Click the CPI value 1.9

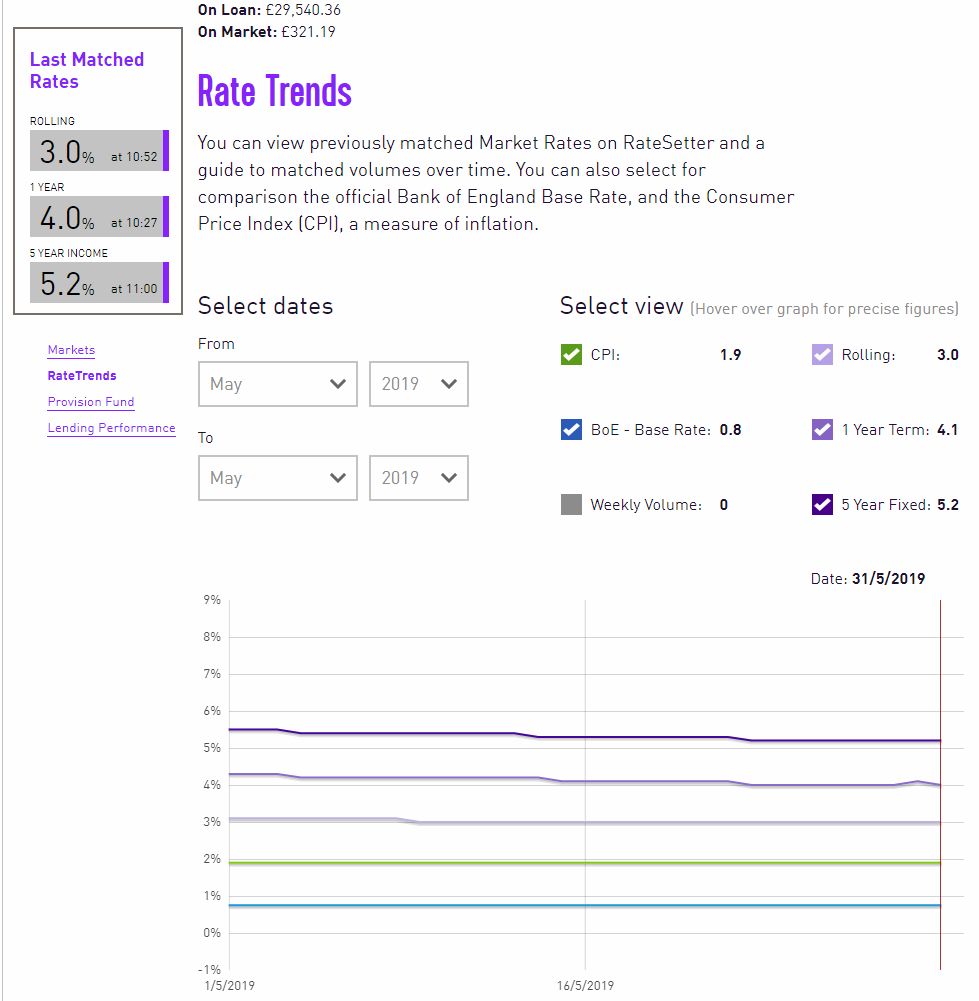click(731, 355)
